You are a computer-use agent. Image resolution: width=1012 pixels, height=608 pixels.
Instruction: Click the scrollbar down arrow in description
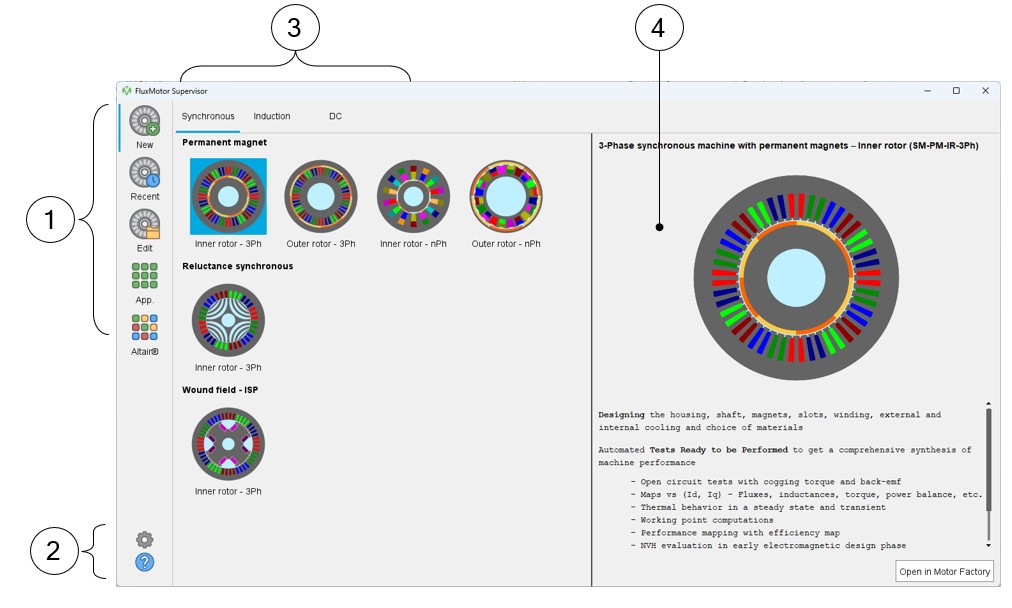[x=989, y=546]
